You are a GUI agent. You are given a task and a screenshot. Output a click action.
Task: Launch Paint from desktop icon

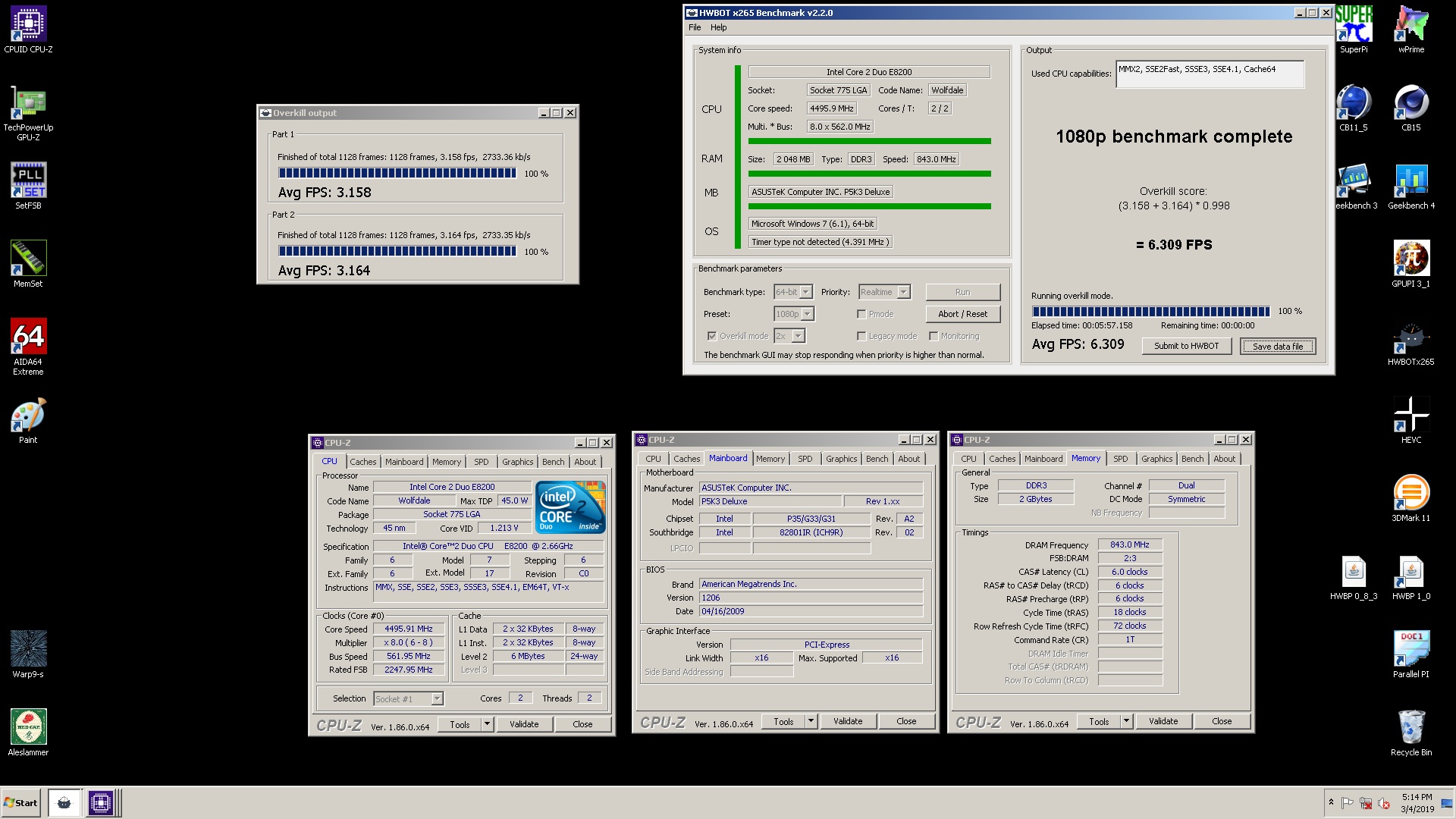click(28, 421)
